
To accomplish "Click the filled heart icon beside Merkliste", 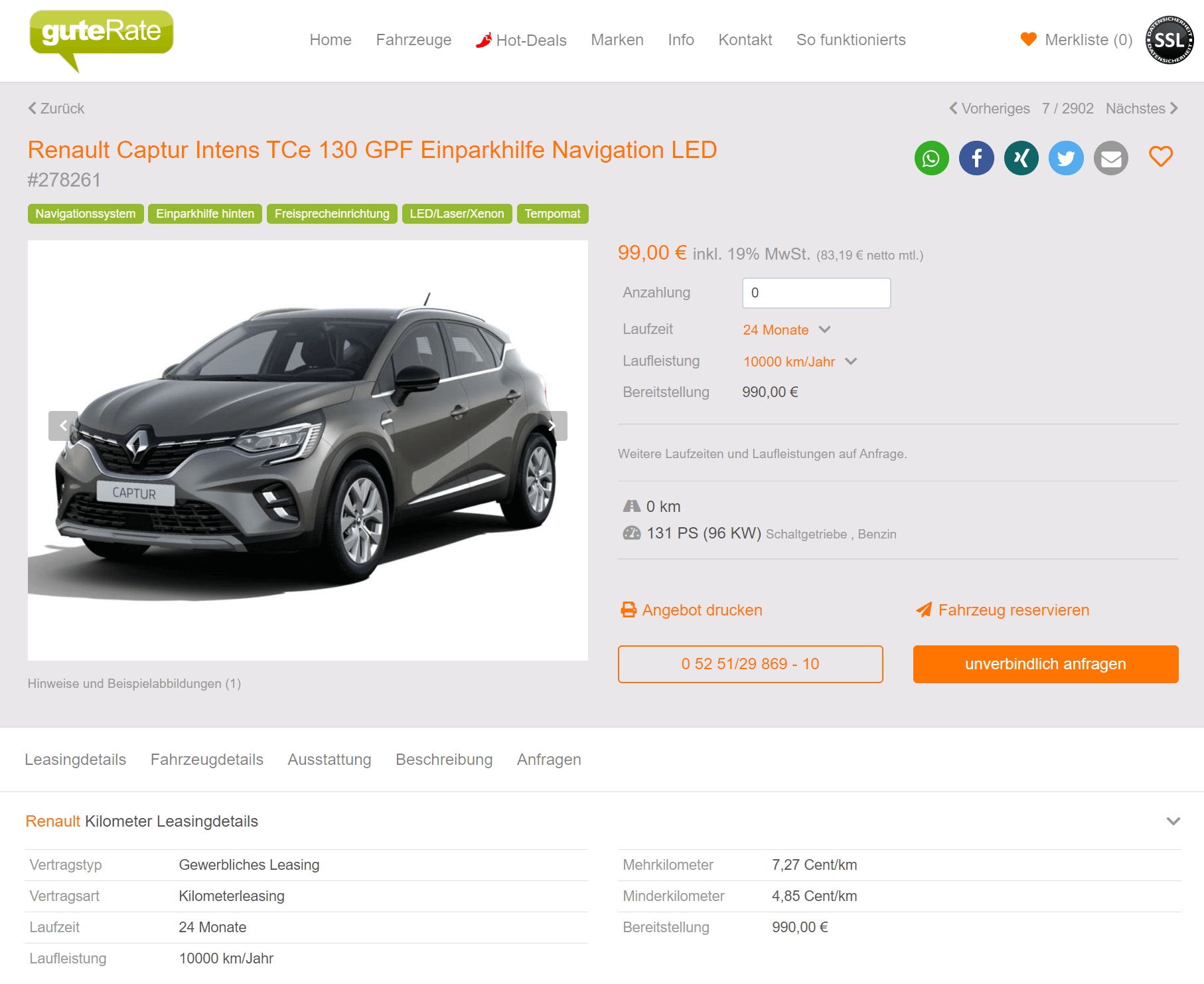I will tap(1028, 39).
